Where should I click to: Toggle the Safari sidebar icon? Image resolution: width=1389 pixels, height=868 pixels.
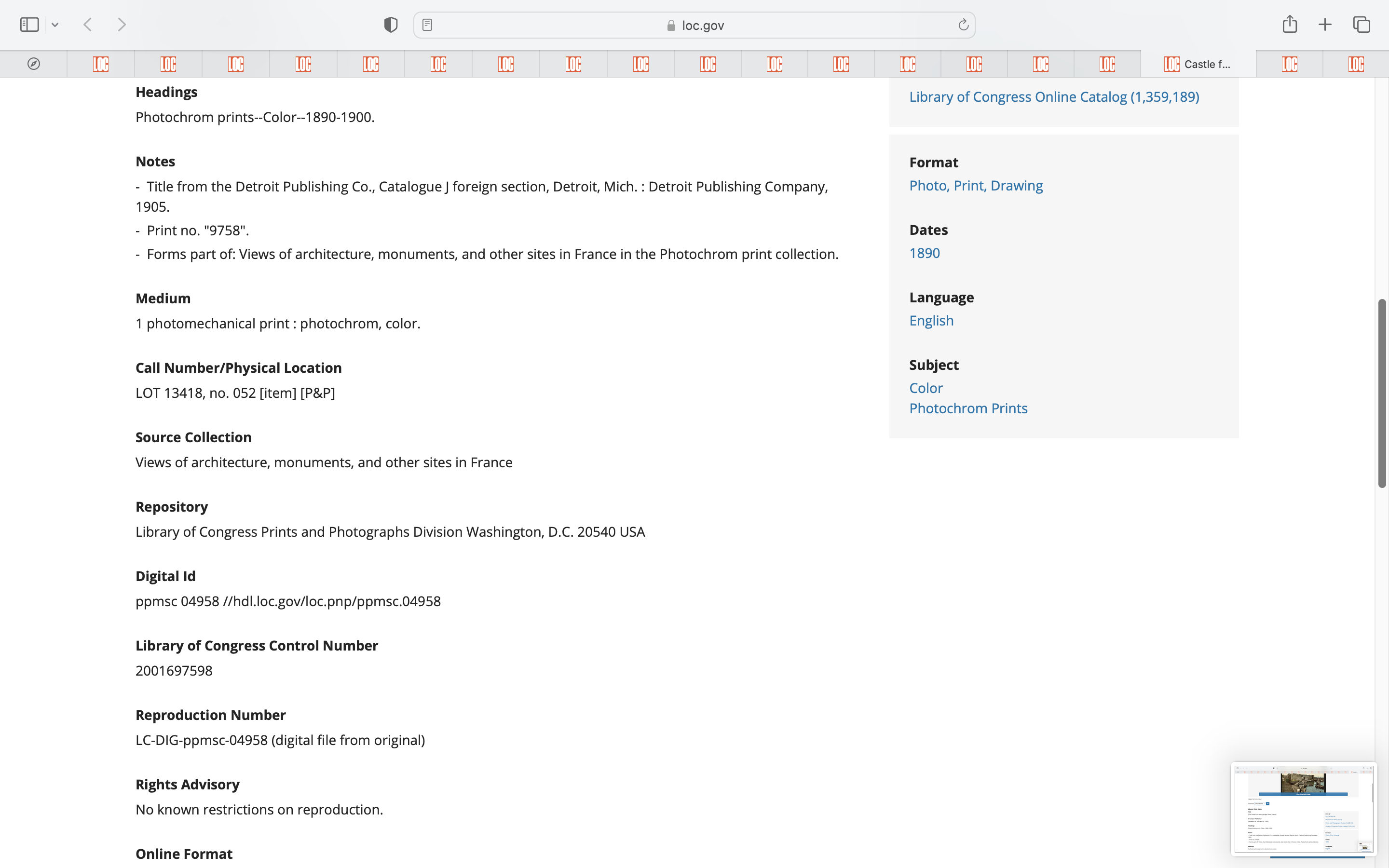[x=29, y=25]
